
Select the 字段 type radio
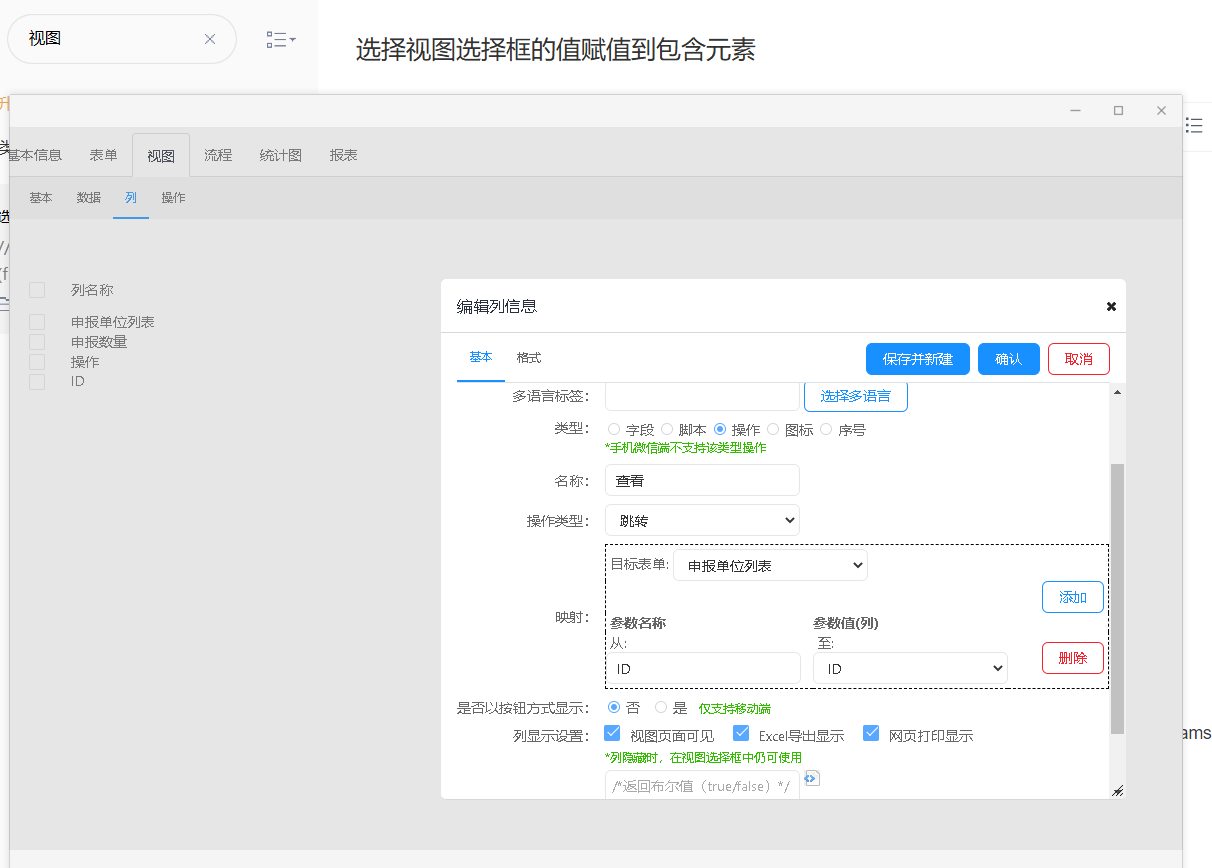614,429
